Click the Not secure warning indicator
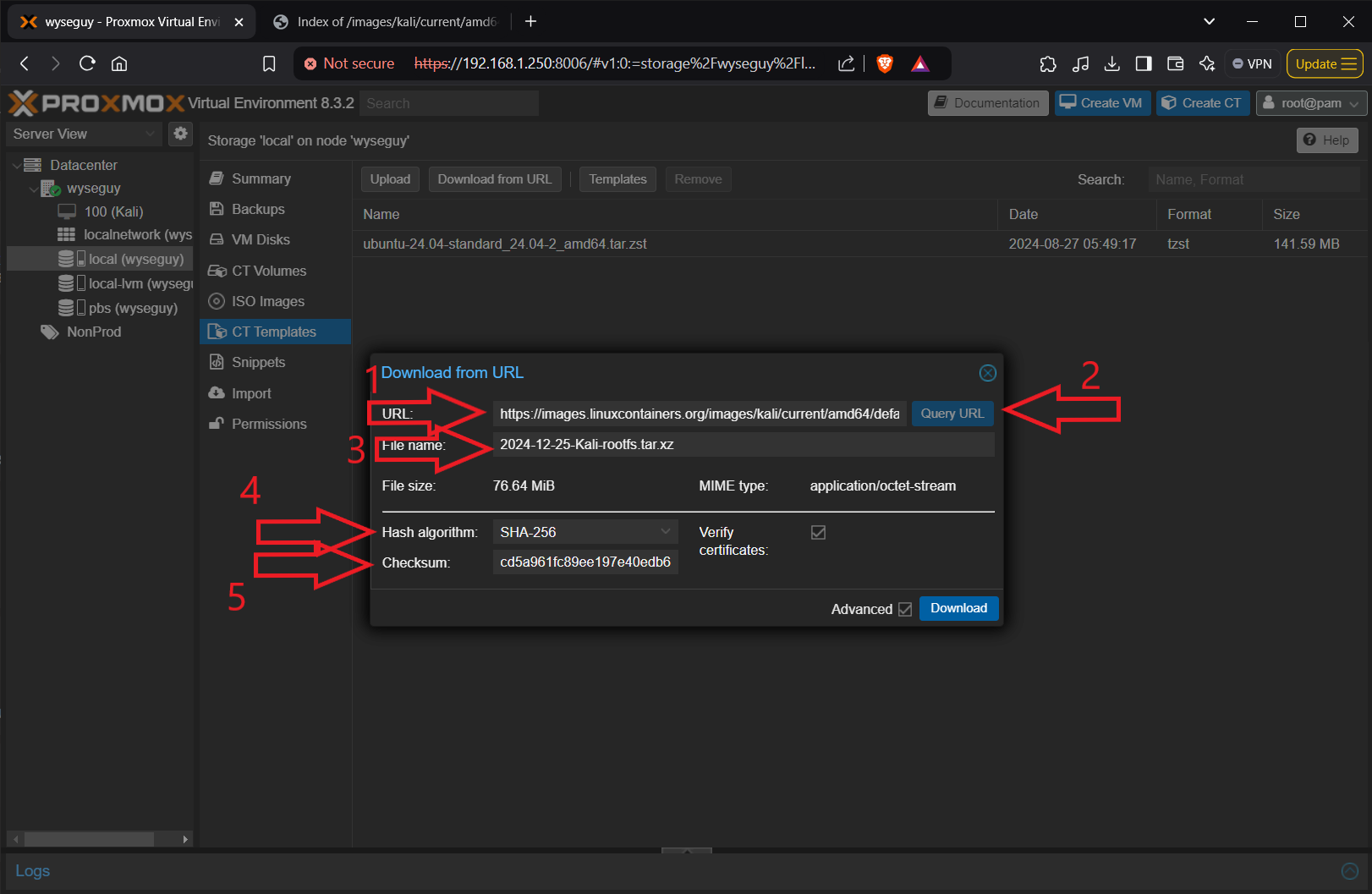 [348, 63]
